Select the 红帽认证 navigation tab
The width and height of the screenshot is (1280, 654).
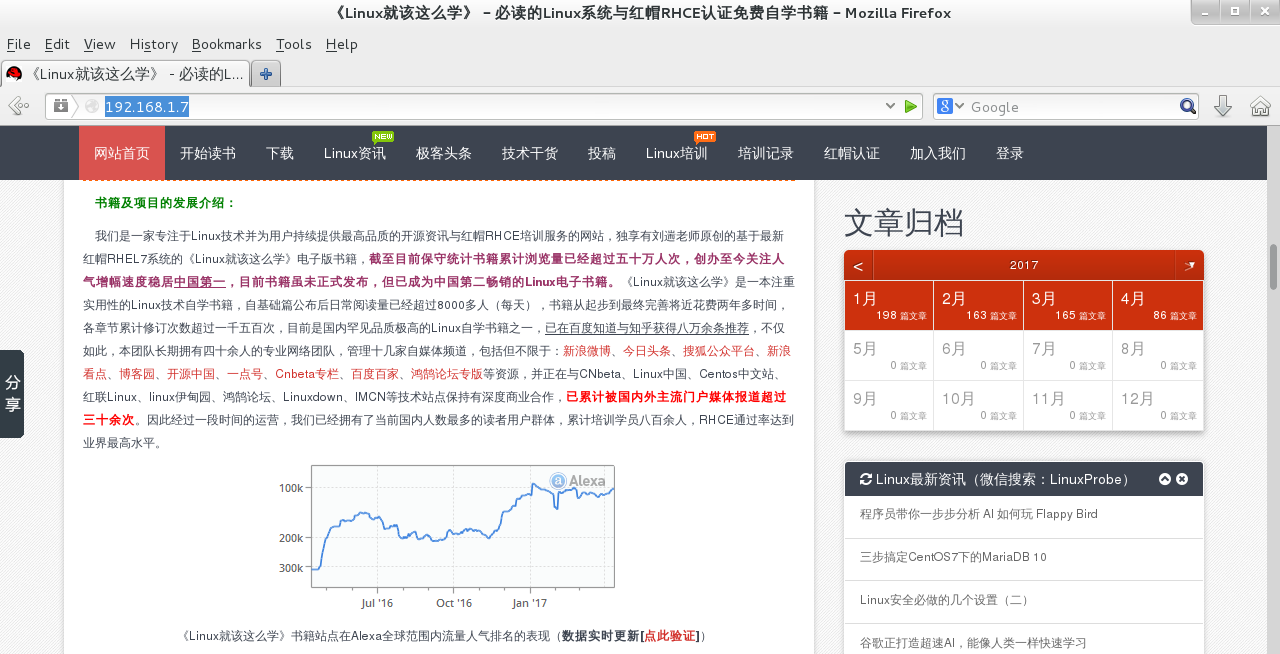[851, 153]
